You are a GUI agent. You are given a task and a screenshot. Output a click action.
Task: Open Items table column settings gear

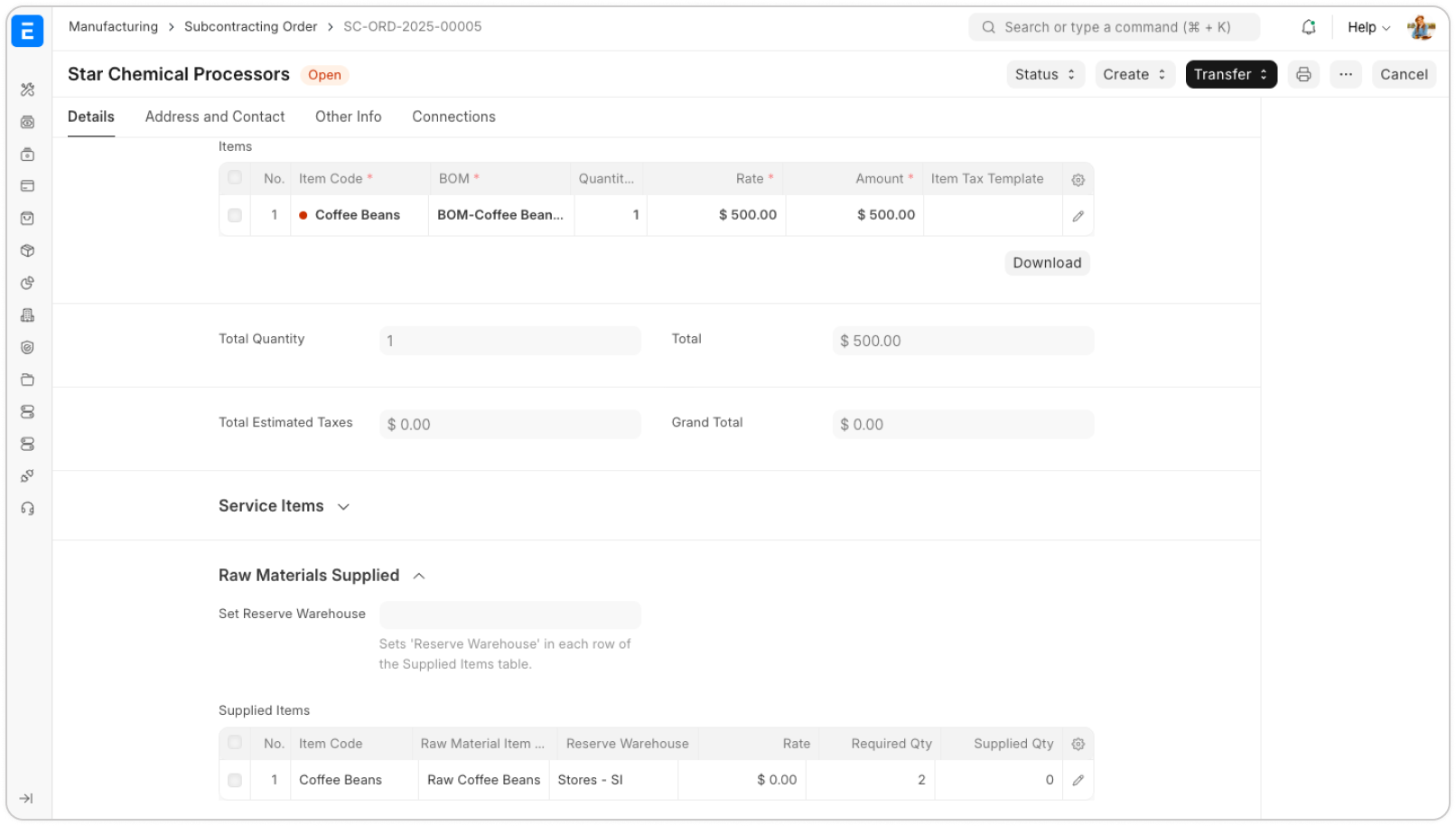[x=1078, y=180]
